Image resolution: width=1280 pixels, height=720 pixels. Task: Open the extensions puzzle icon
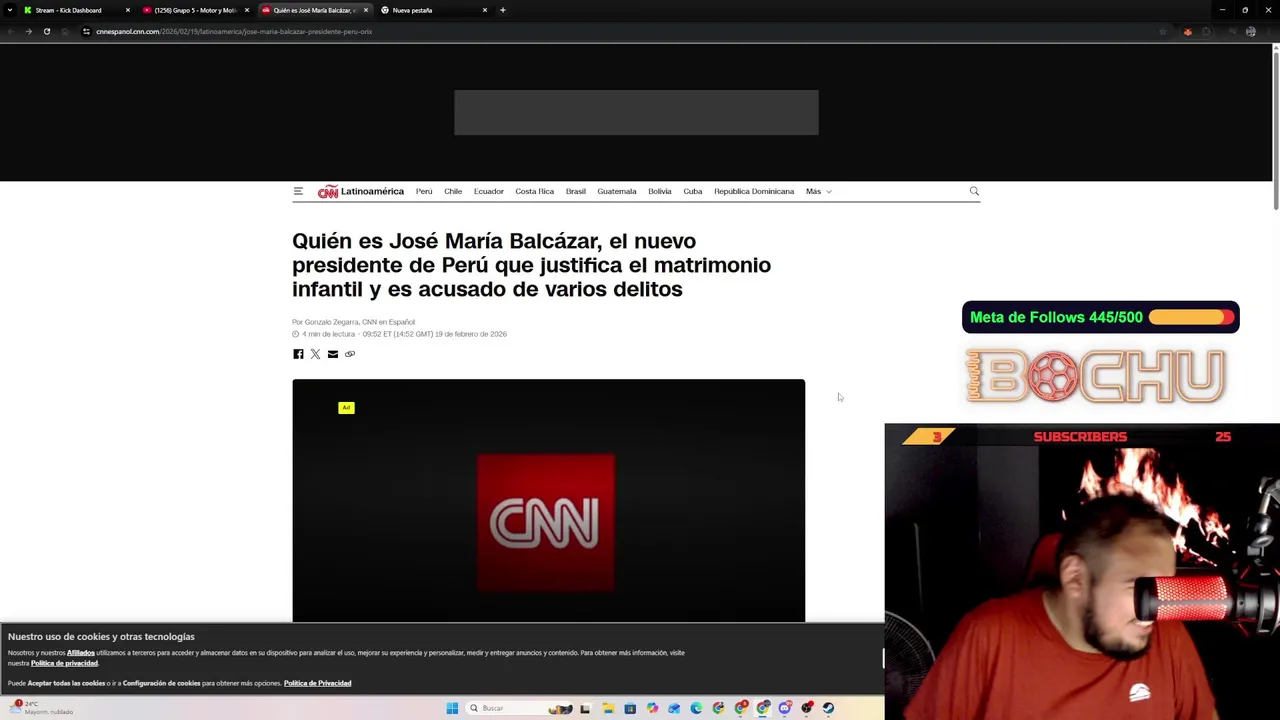pyautogui.click(x=1207, y=31)
